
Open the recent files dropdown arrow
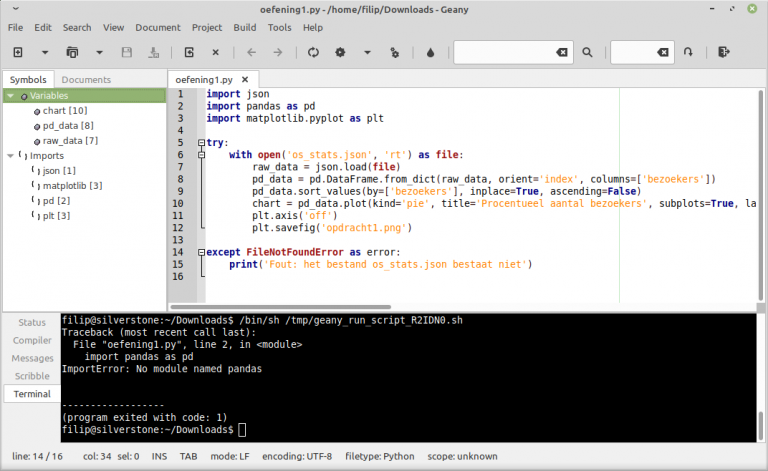point(99,52)
